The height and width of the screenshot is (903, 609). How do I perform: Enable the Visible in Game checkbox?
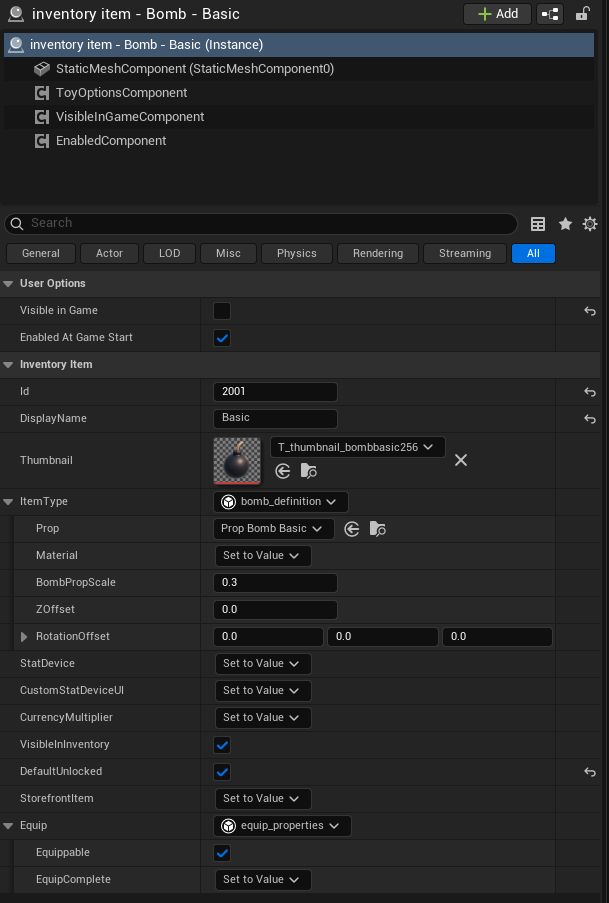pos(222,311)
